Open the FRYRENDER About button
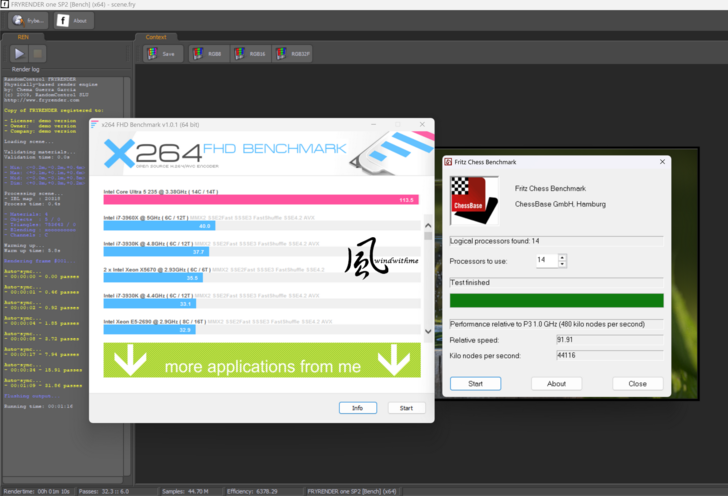The height and width of the screenshot is (496, 728). [x=72, y=20]
